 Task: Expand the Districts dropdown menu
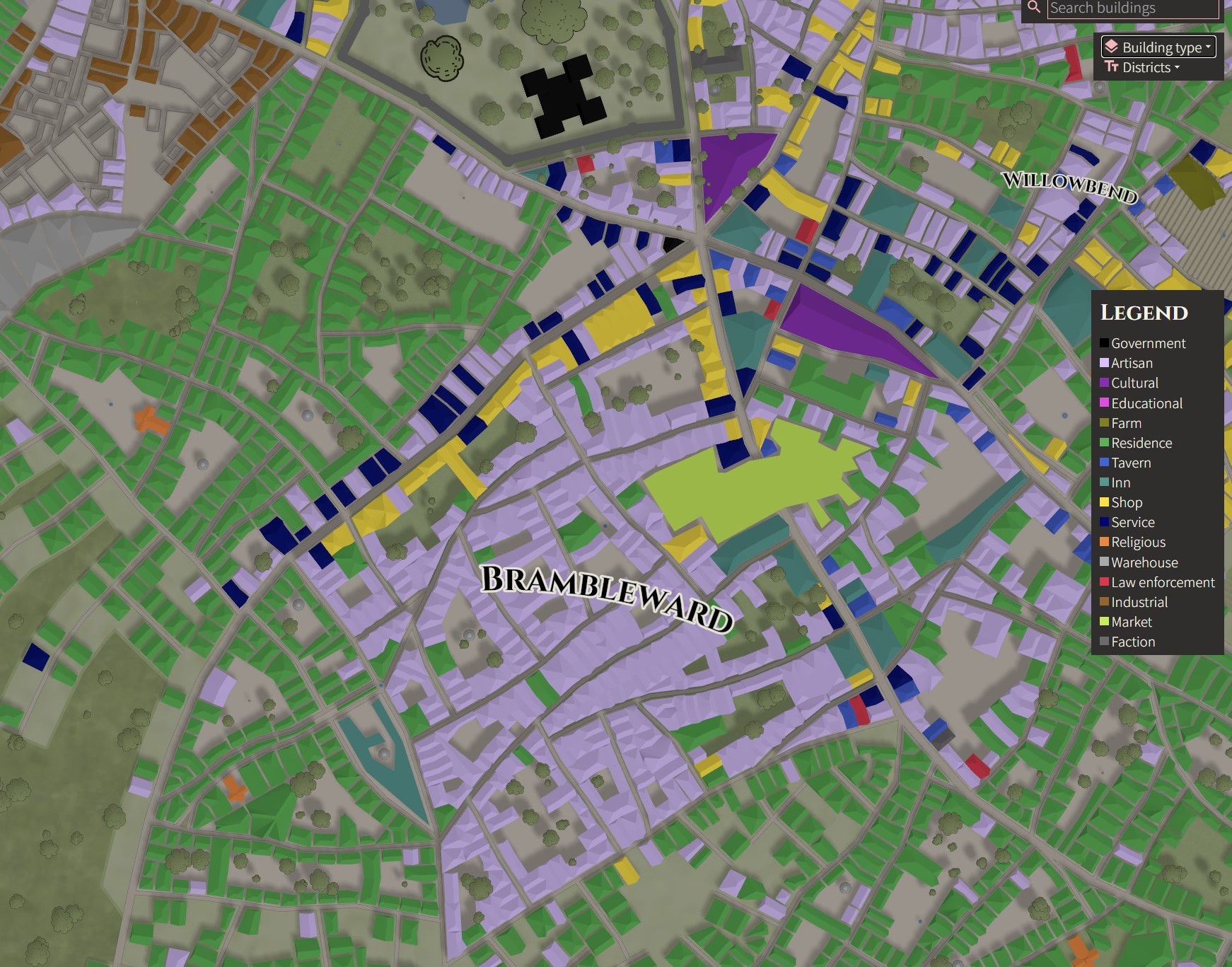coord(1146,67)
